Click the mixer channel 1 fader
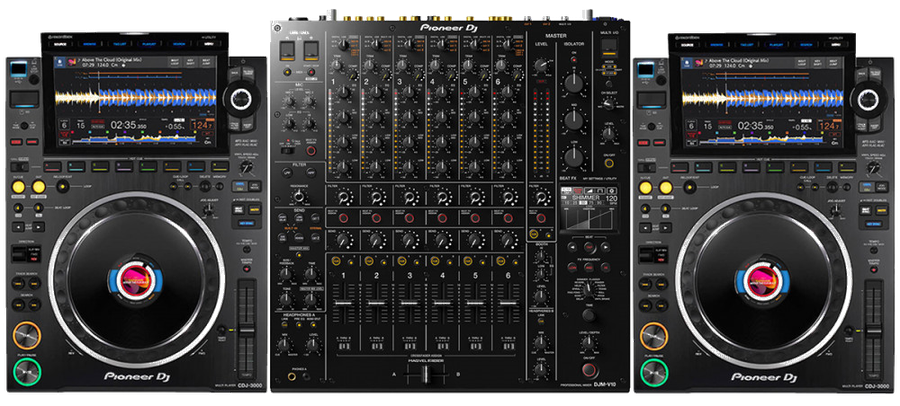900x406 pixels. pyautogui.click(x=344, y=302)
